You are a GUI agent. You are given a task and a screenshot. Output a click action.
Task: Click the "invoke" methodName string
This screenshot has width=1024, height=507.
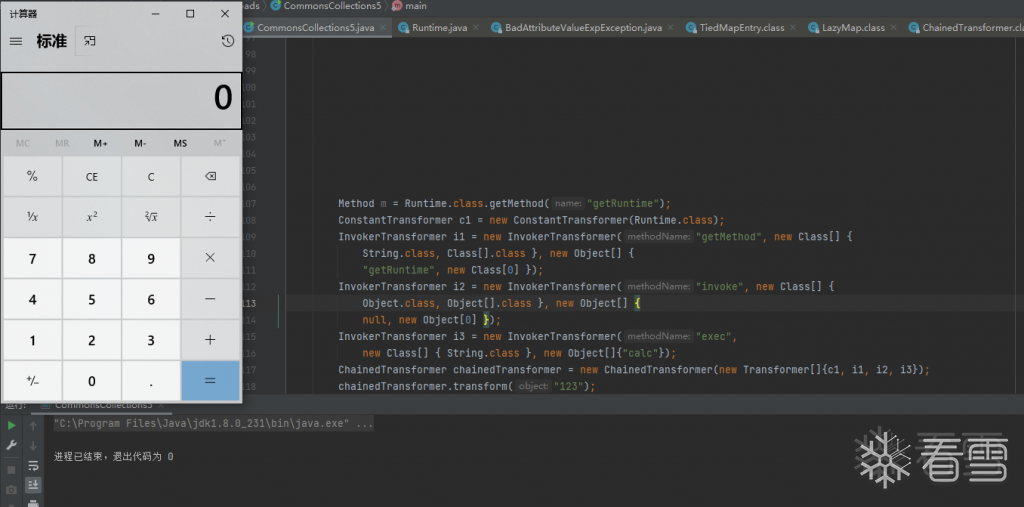click(x=722, y=287)
